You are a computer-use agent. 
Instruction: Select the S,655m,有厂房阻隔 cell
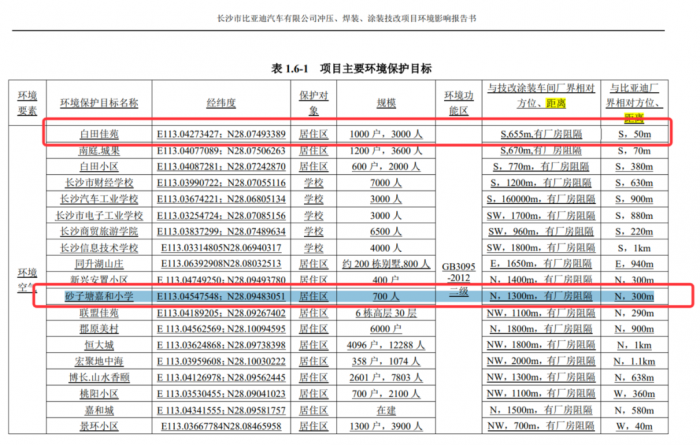541,134
